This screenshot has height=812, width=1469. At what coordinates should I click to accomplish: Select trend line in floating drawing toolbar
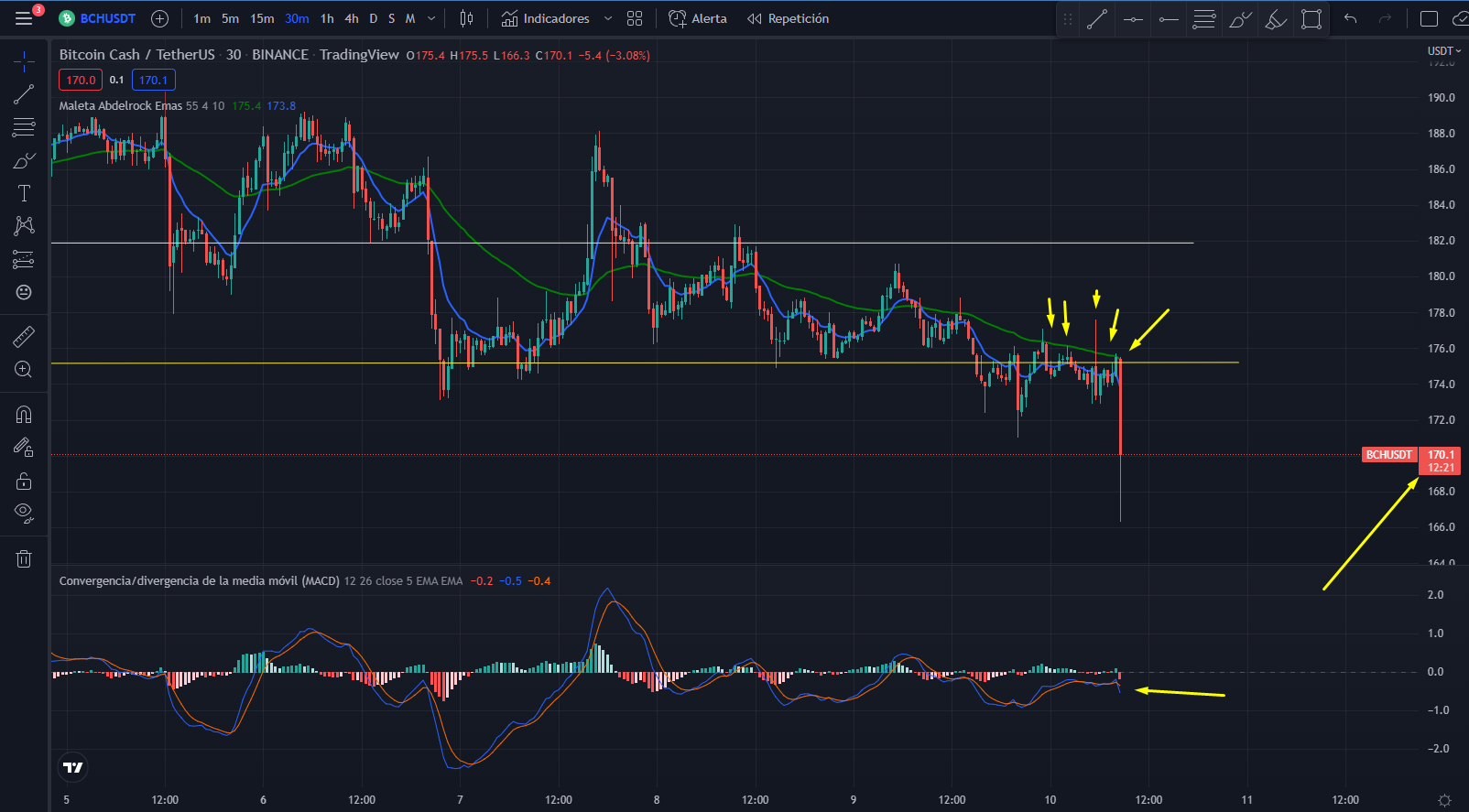click(1097, 19)
